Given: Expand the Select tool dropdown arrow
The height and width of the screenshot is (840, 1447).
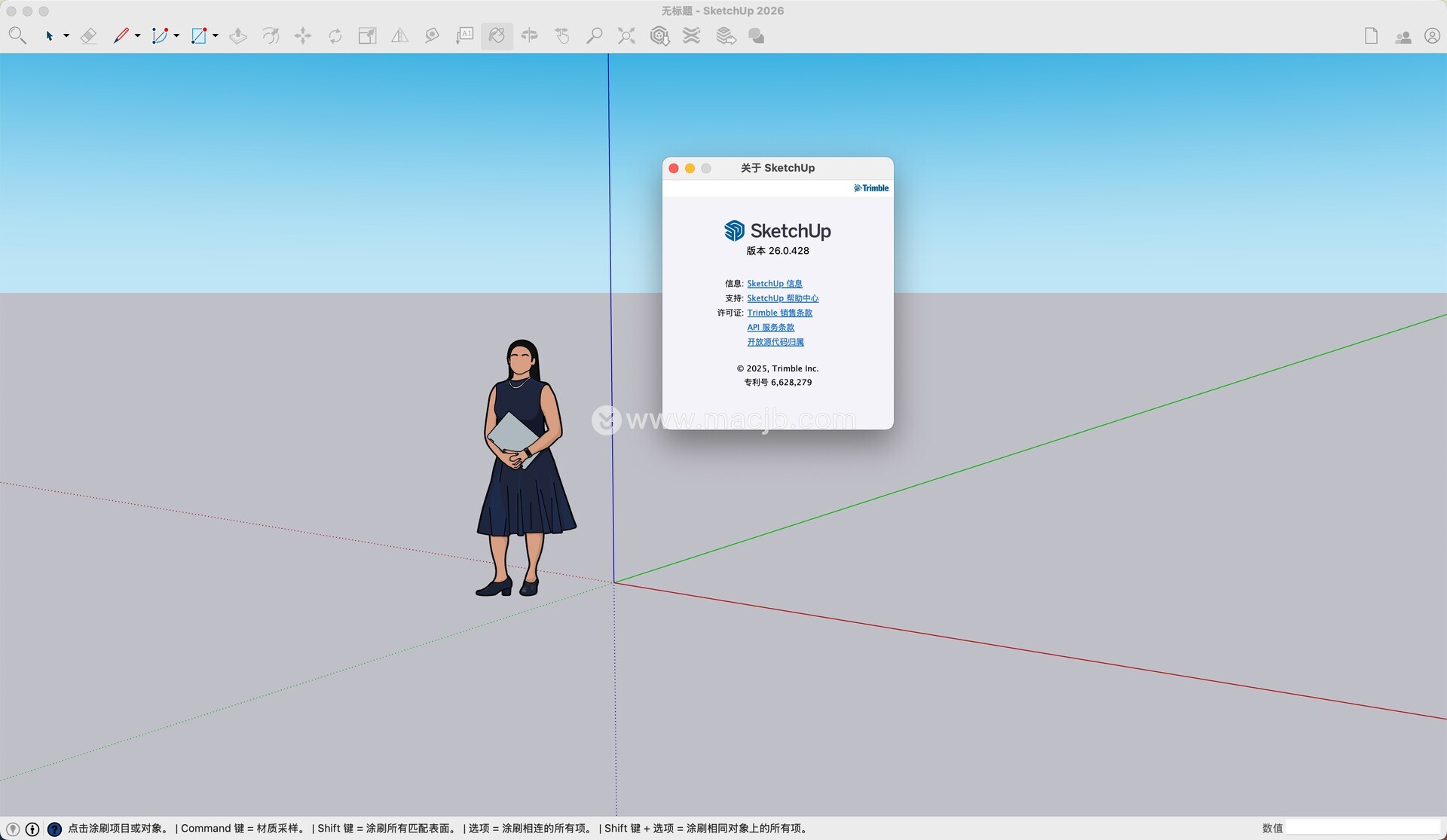Looking at the screenshot, I should [x=66, y=35].
